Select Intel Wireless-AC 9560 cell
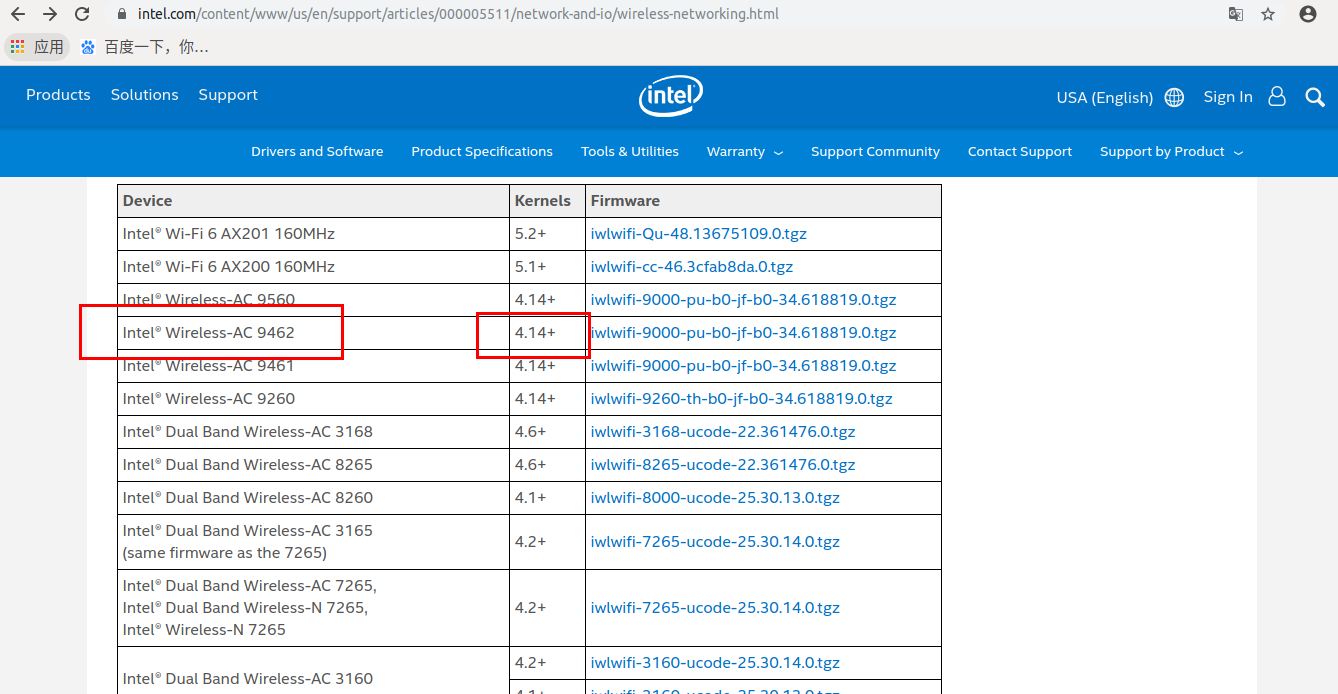1338x694 pixels. coord(313,300)
